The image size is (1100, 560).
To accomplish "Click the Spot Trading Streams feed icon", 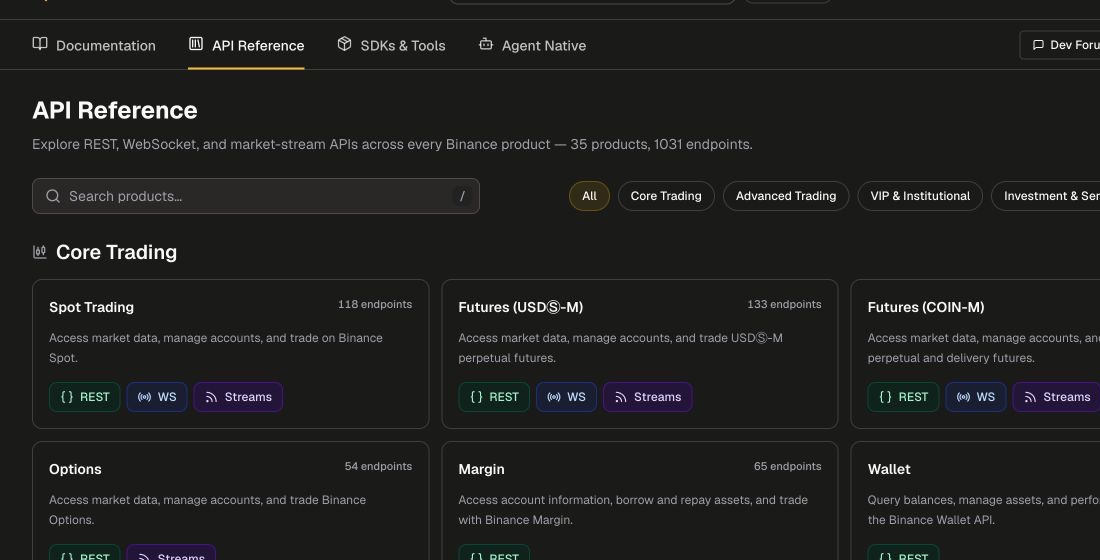I will point(211,397).
